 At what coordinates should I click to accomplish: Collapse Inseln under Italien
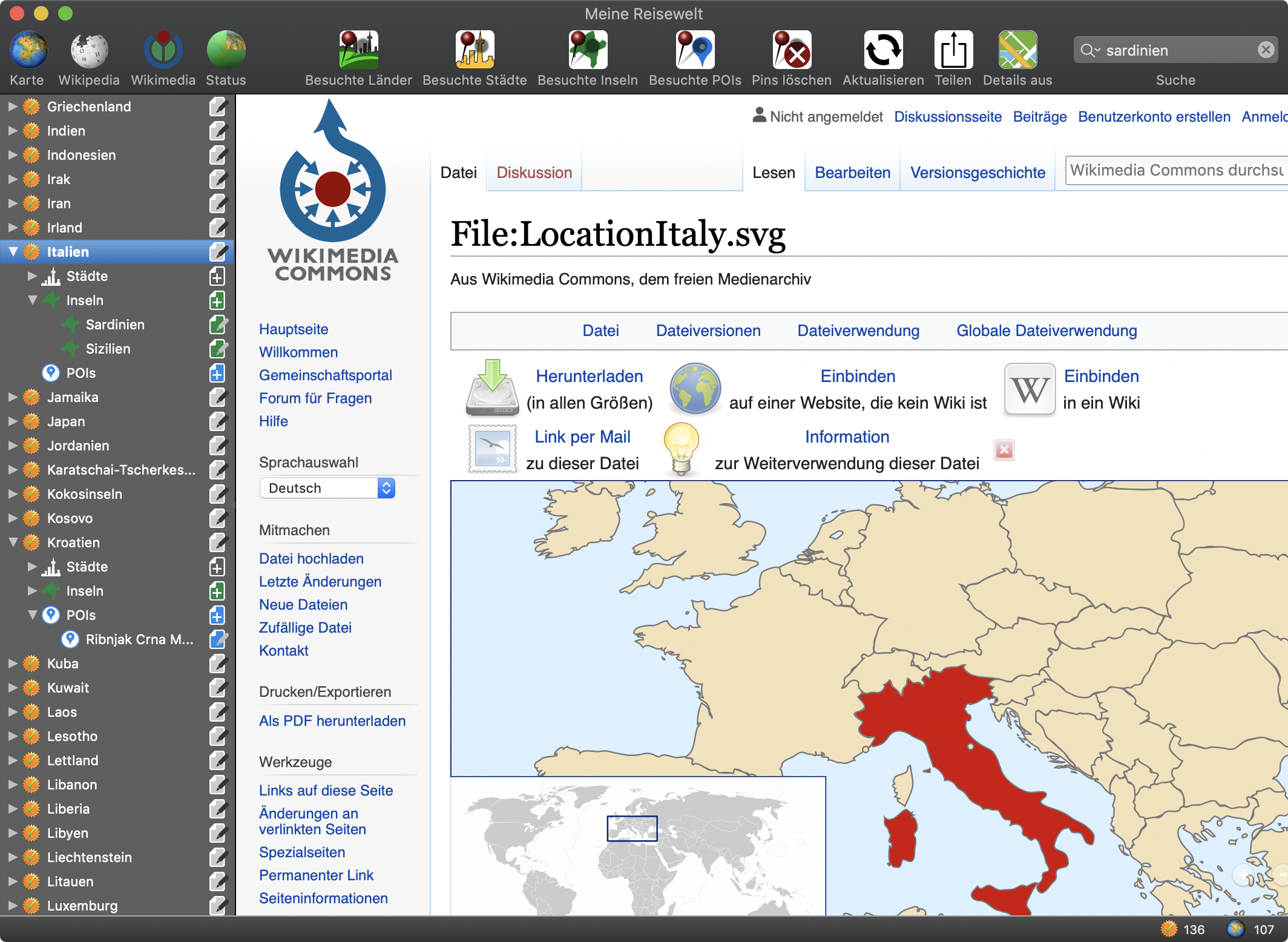click(32, 300)
